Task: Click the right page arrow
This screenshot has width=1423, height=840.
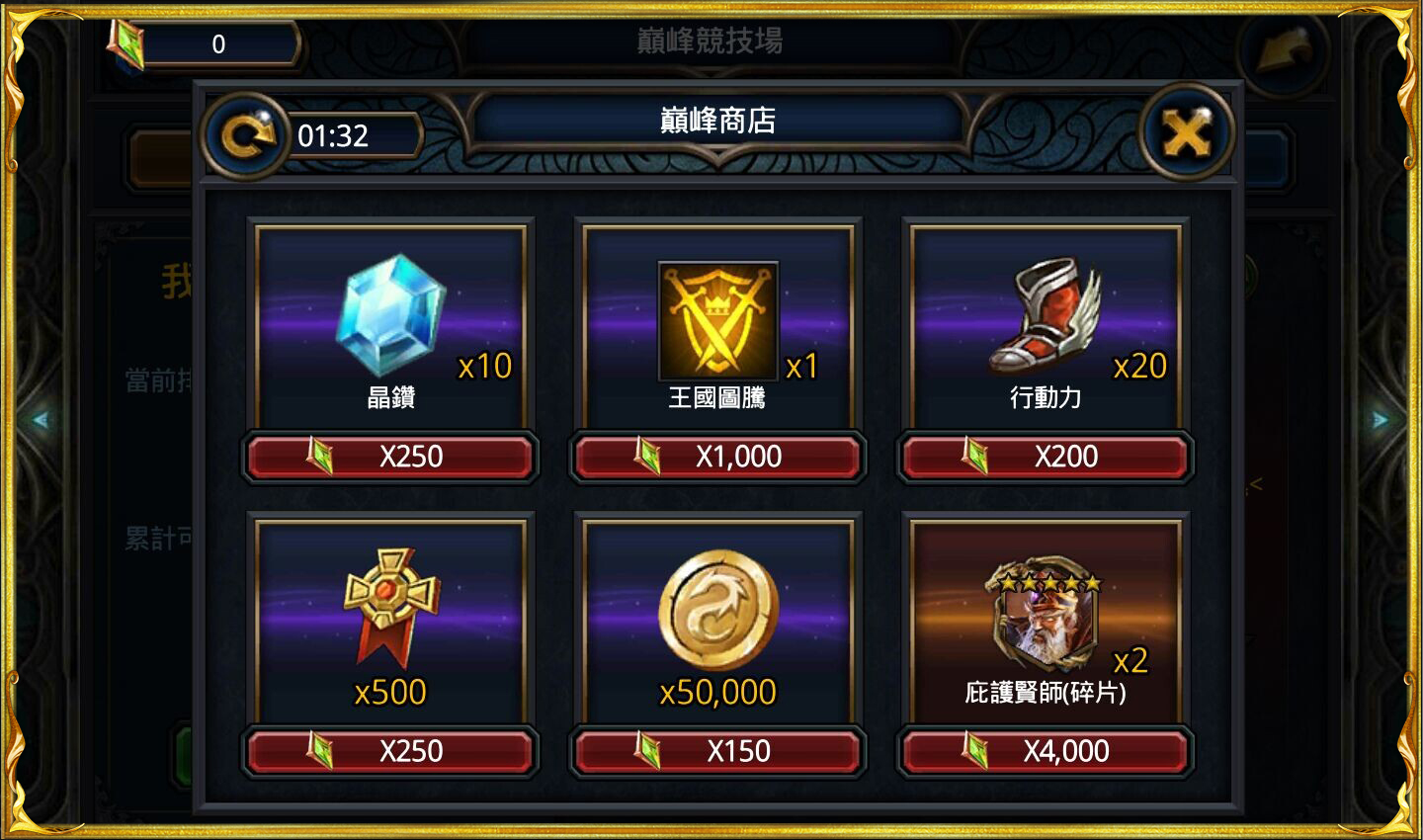Action: click(1381, 420)
